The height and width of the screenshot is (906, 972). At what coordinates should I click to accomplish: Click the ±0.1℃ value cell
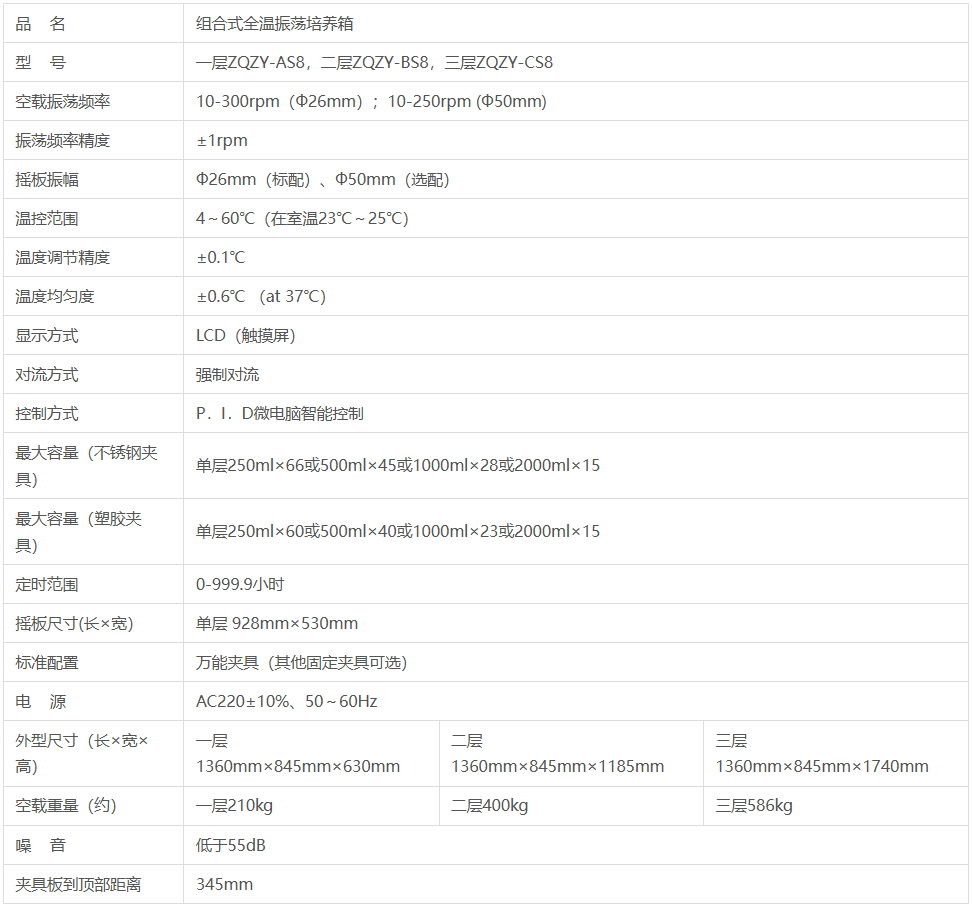tap(221, 258)
